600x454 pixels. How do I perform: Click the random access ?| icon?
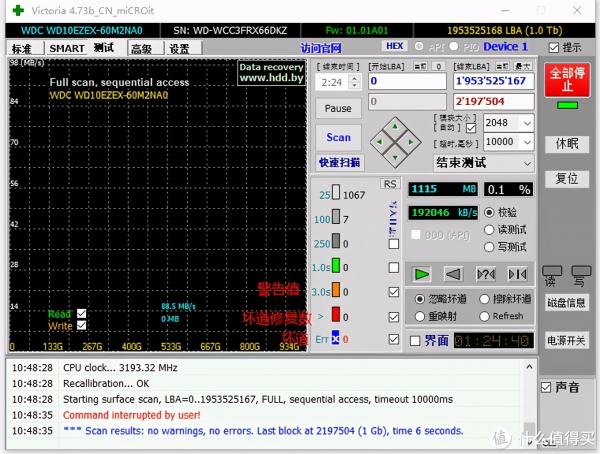point(486,273)
